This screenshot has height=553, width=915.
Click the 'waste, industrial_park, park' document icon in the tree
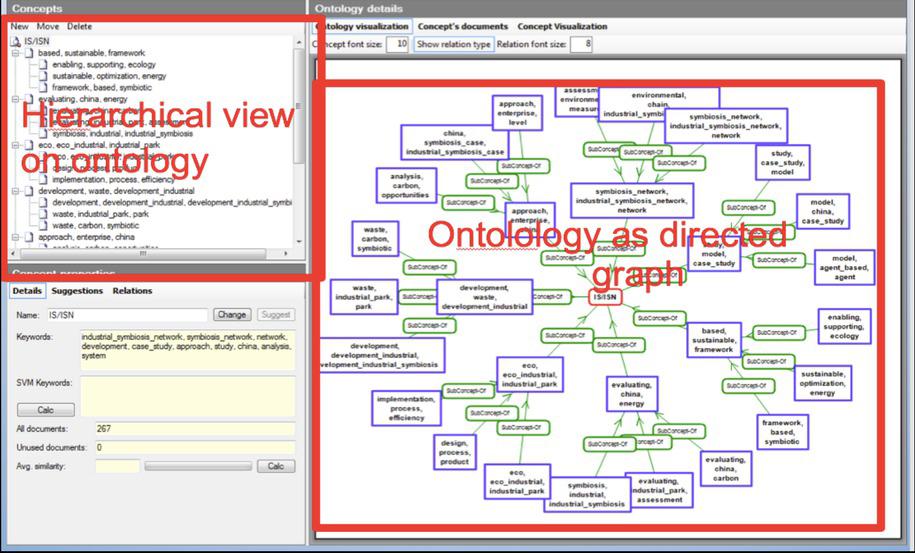43,213
